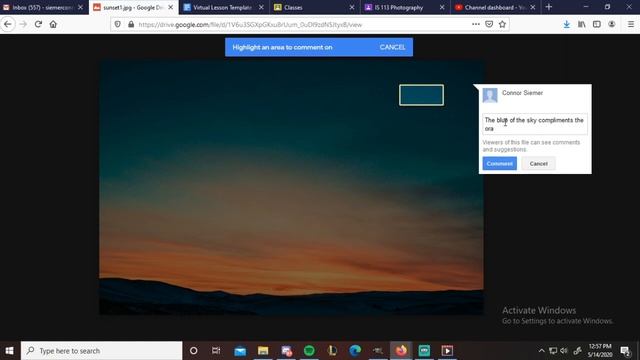The height and width of the screenshot is (360, 640).
Task: Close the Classes tab
Action: 352,7
